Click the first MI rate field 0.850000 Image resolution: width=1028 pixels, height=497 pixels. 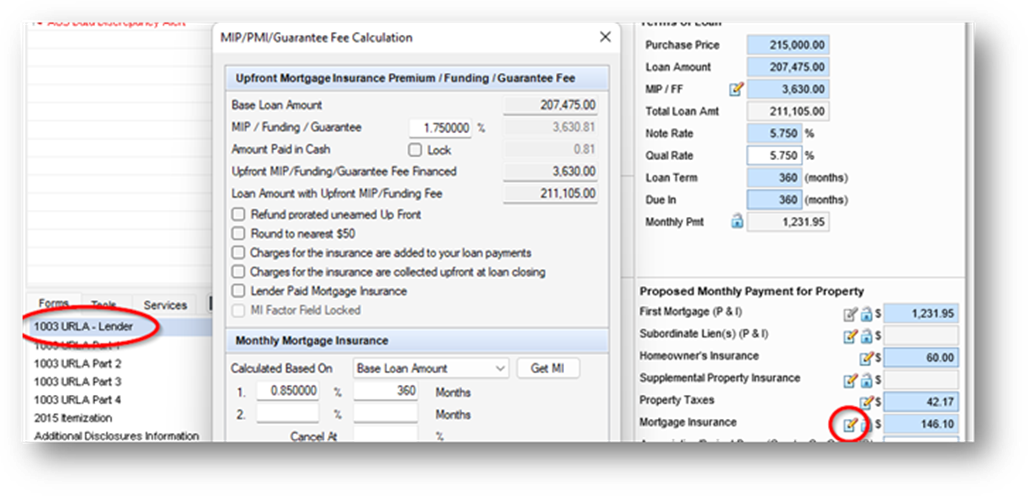(x=287, y=391)
